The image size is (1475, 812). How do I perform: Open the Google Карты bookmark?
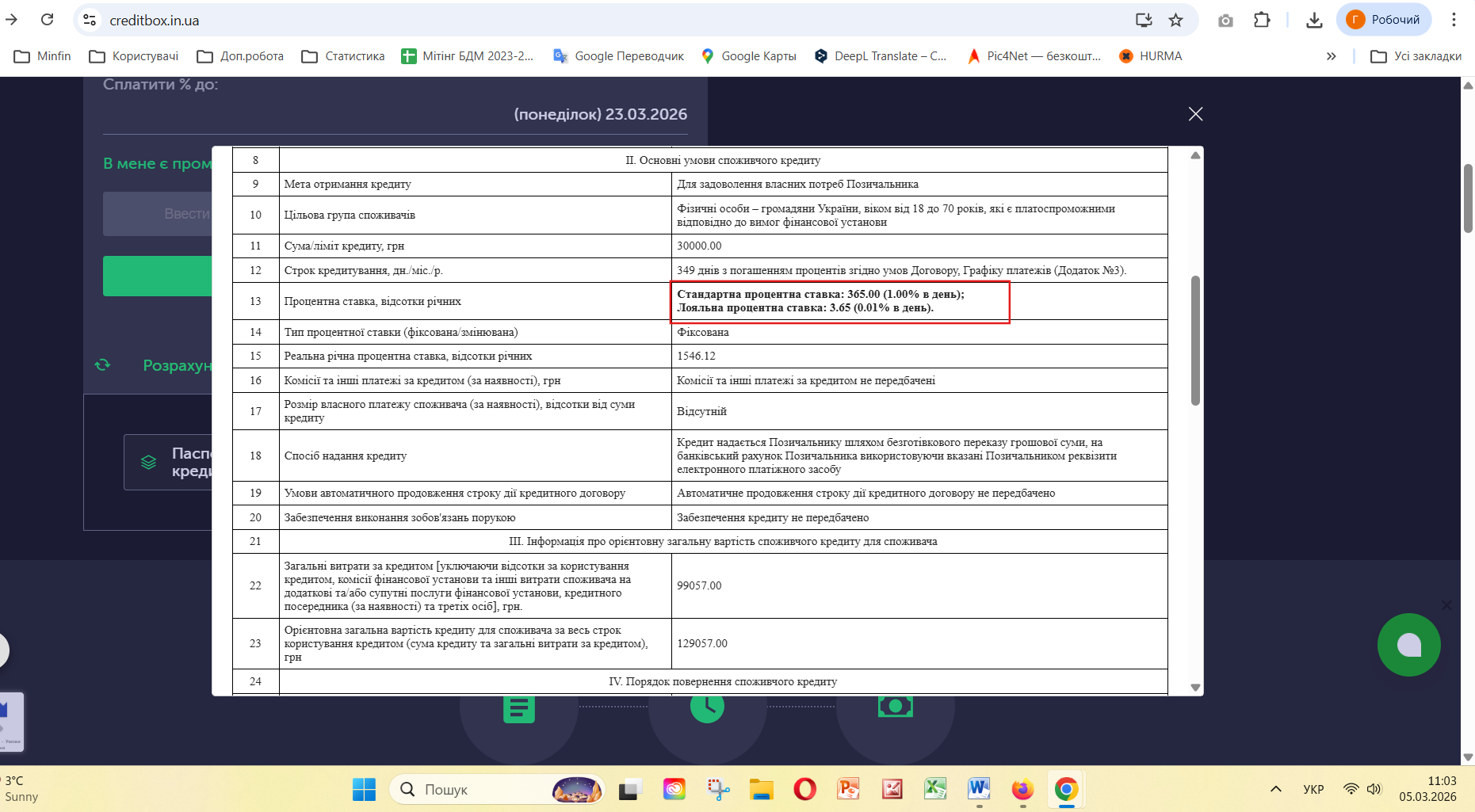point(748,56)
